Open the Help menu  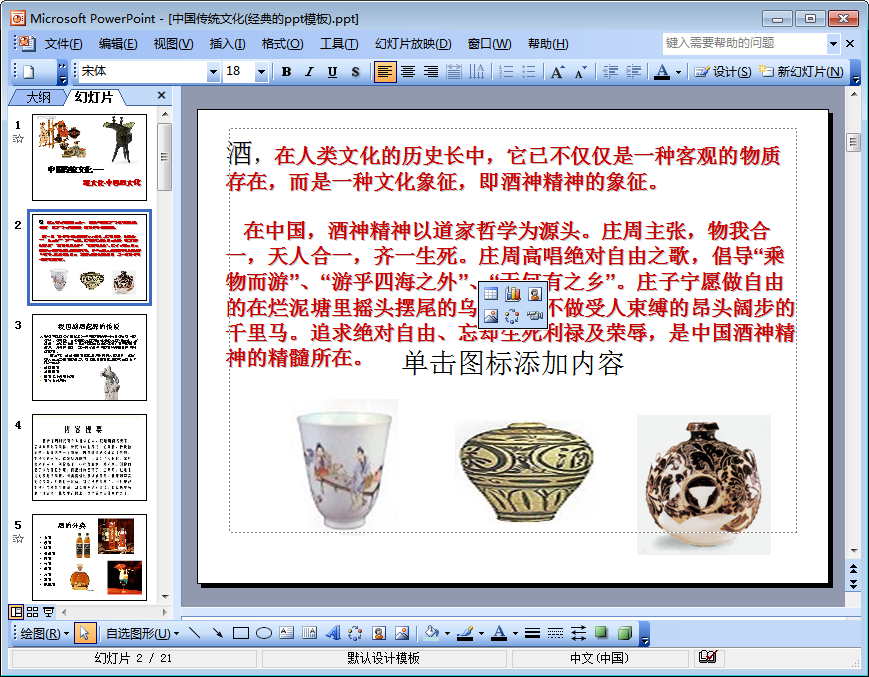pyautogui.click(x=548, y=44)
